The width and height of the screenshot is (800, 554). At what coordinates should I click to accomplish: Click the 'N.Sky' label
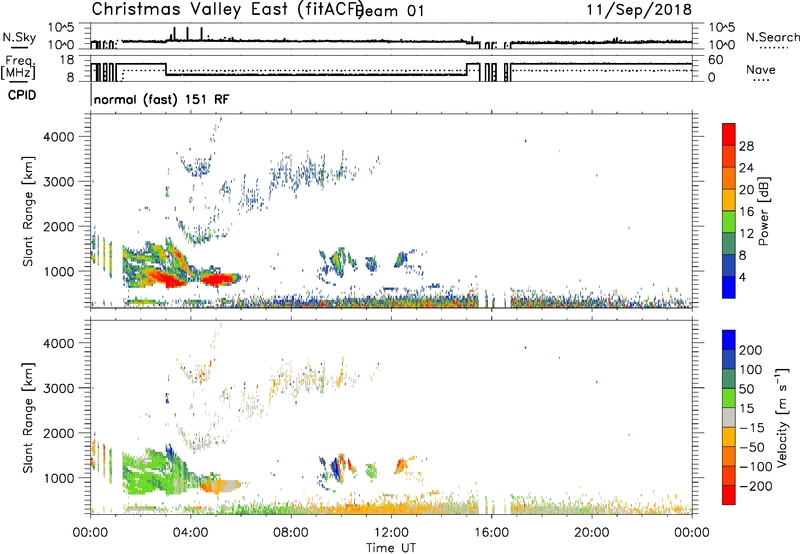[x=19, y=38]
